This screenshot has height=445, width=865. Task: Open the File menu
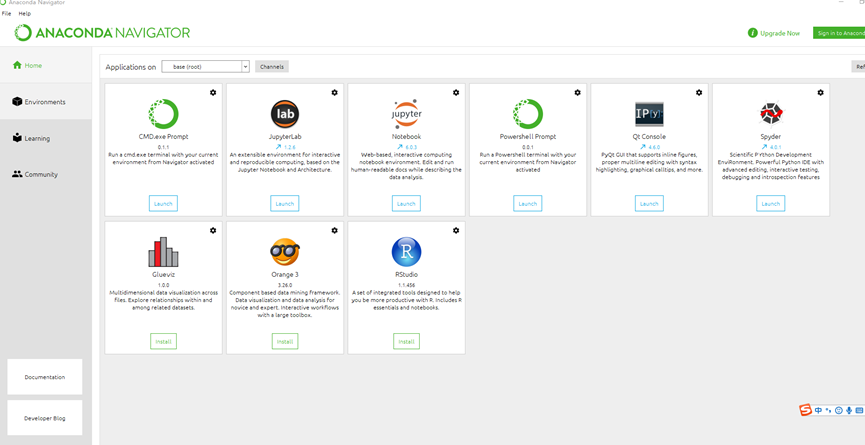click(6, 13)
